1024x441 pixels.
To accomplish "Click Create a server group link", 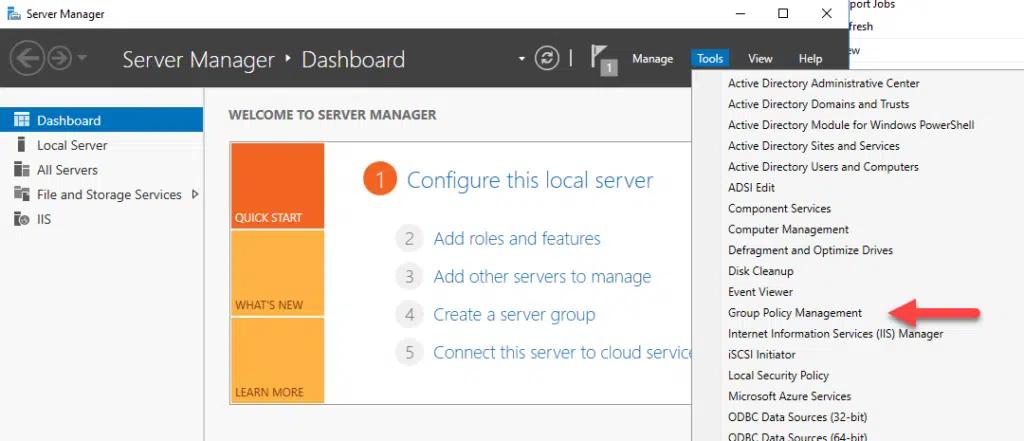I will pos(514,315).
